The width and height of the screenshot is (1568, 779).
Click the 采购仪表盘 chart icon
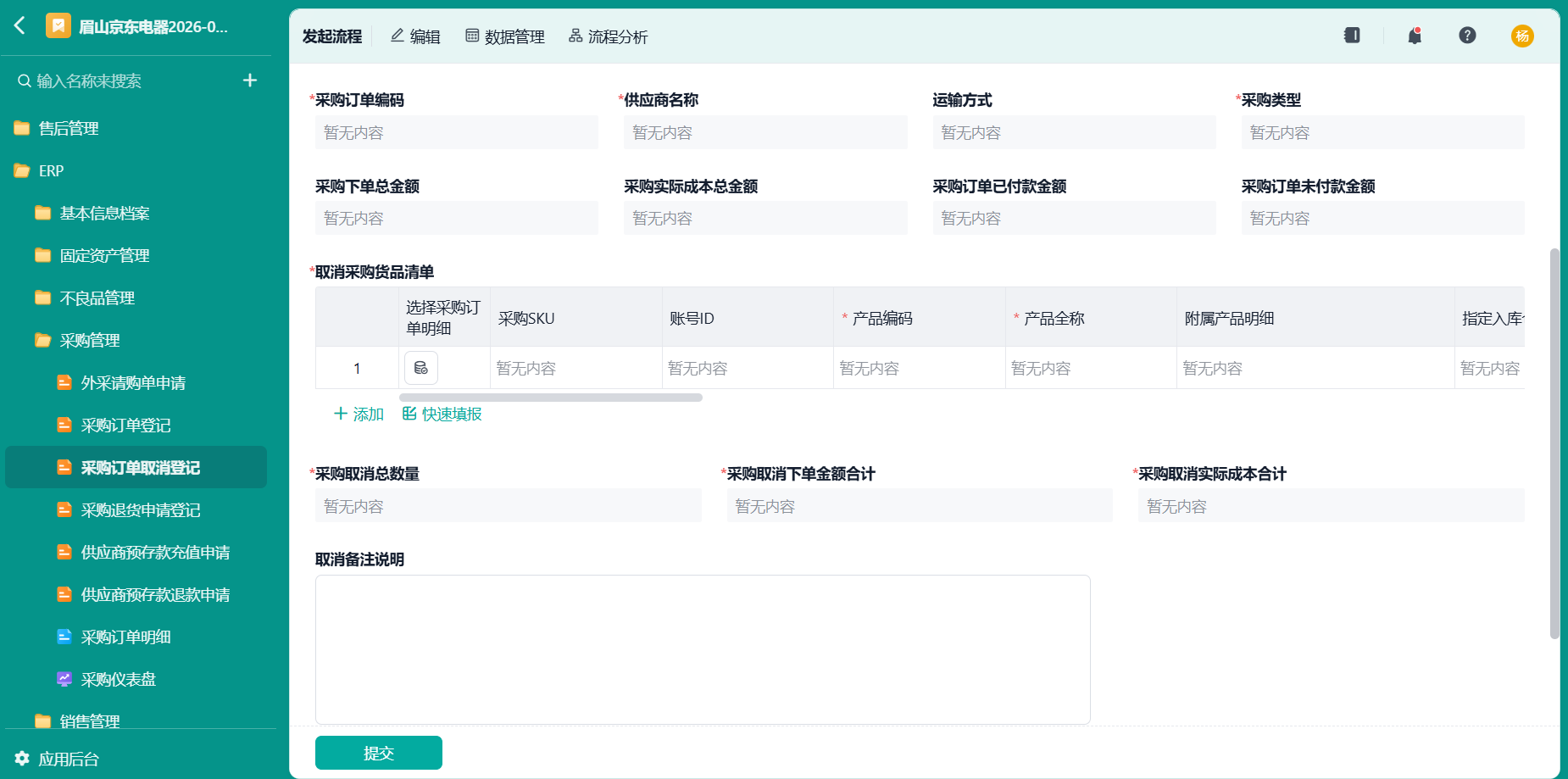coord(64,679)
